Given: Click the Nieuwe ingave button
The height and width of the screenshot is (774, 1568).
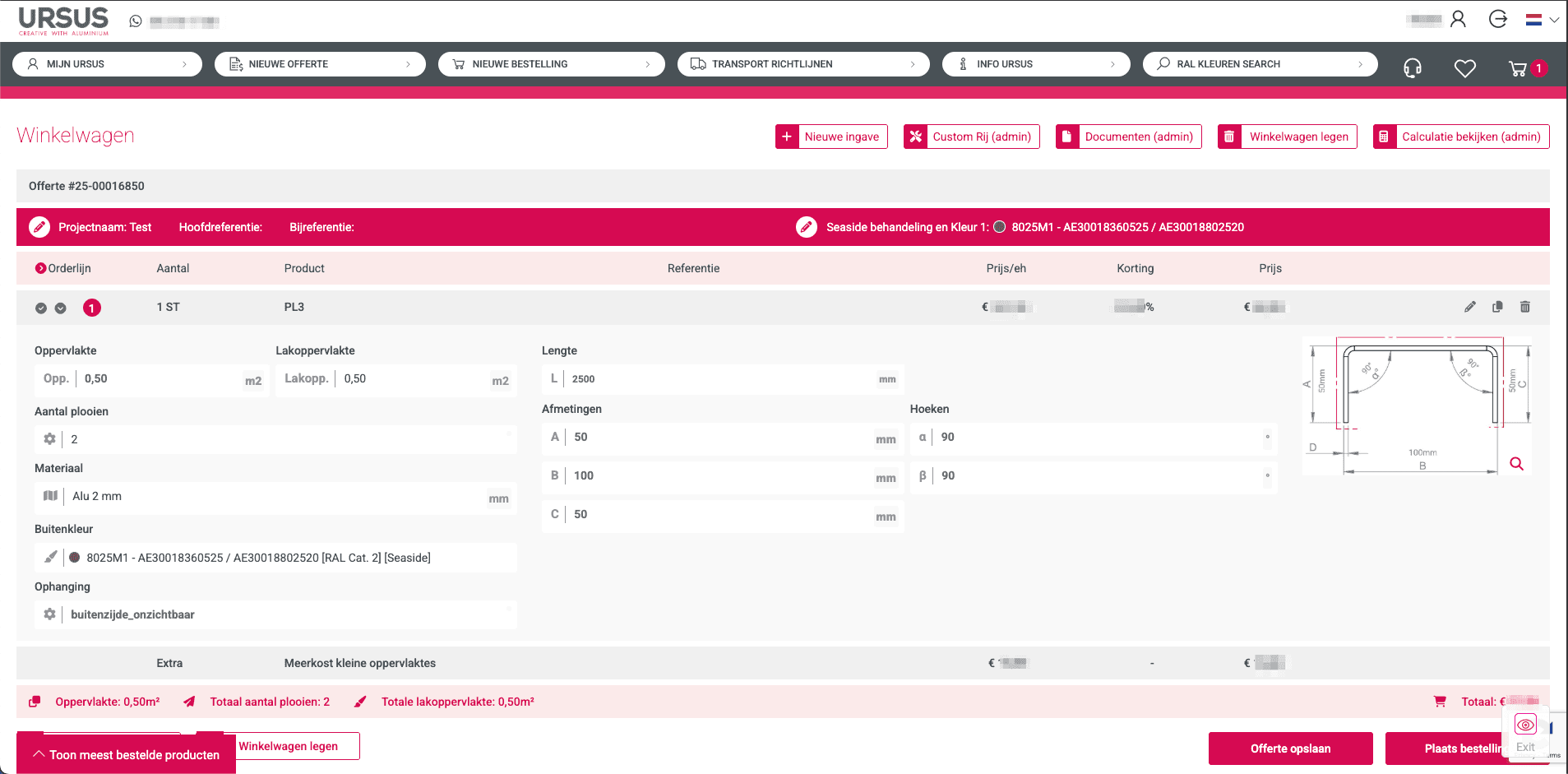Looking at the screenshot, I should [831, 137].
